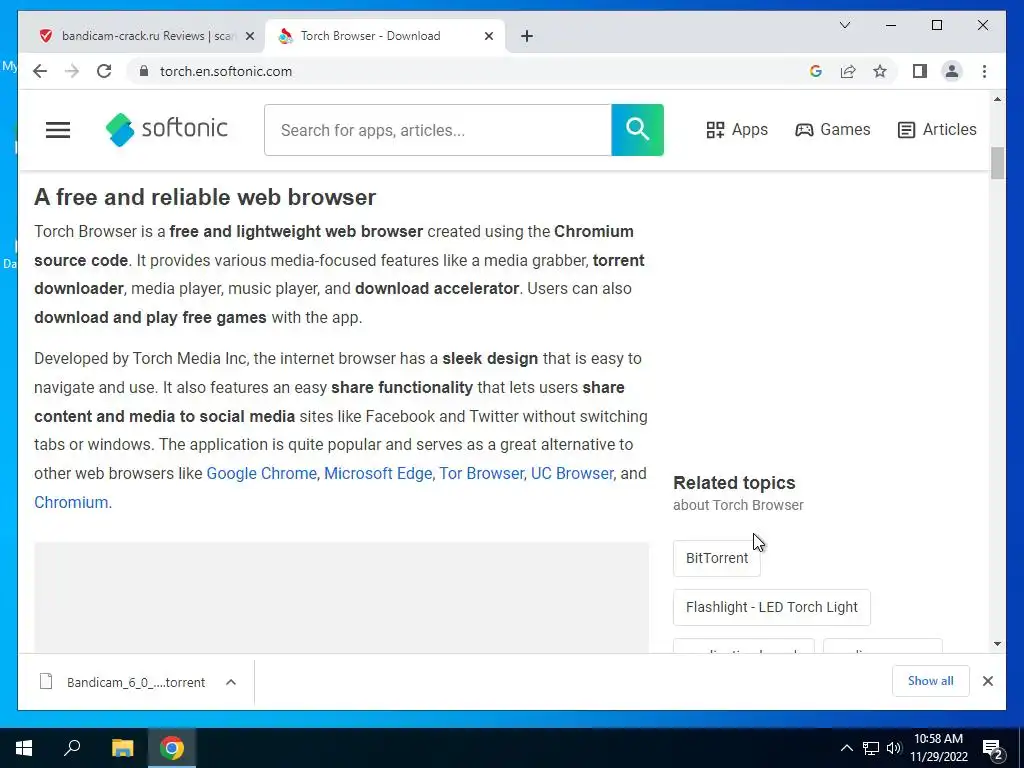
Task: Click the browser forward arrow
Action: click(72, 71)
